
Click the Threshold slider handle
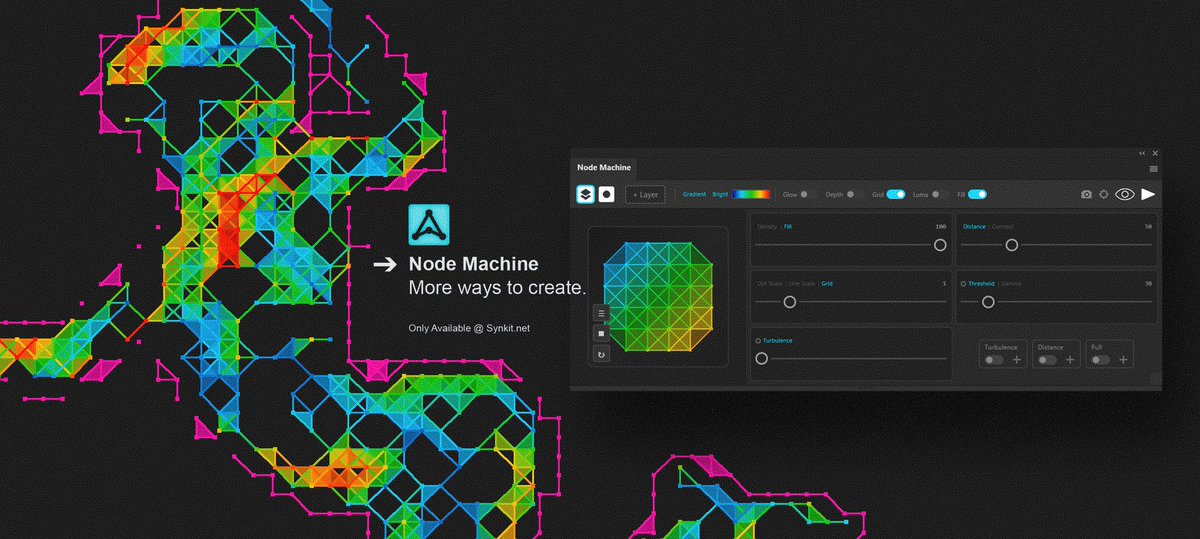(988, 301)
